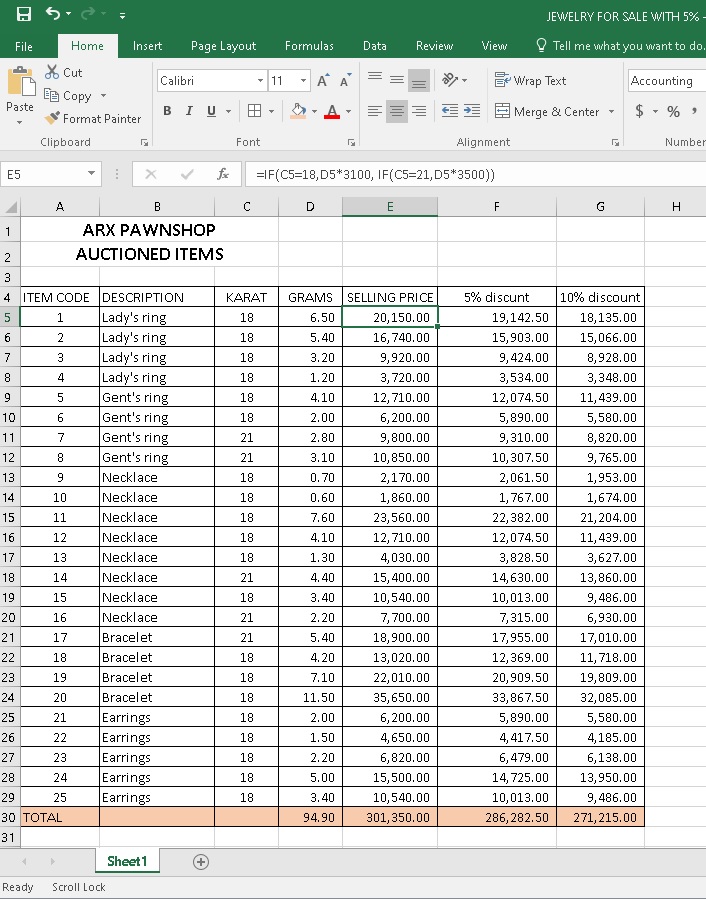Select the total cell 301,350.00
This screenshot has width=706, height=899.
tap(390, 817)
